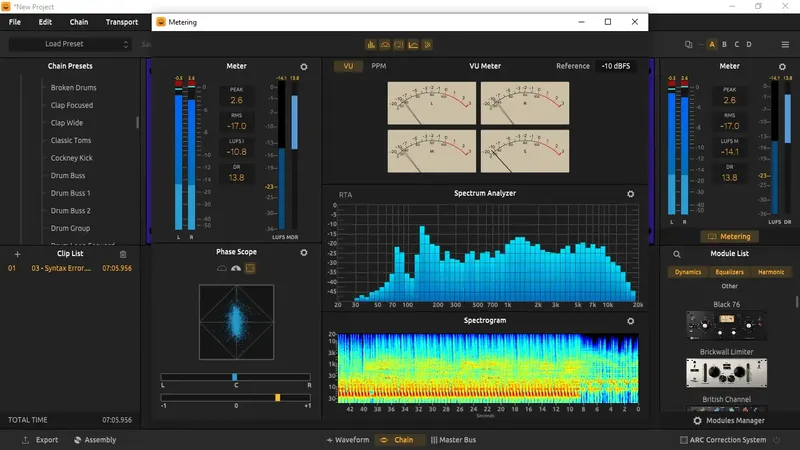Open Modules Manager
The width and height of the screenshot is (800, 450).
[x=729, y=421]
